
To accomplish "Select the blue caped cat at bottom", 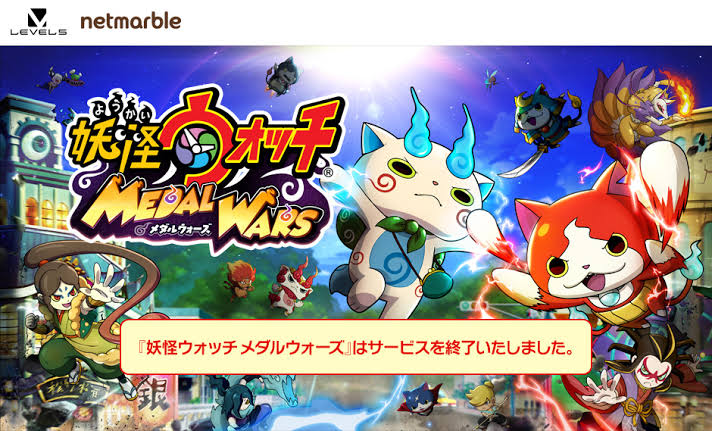I will click(420, 400).
